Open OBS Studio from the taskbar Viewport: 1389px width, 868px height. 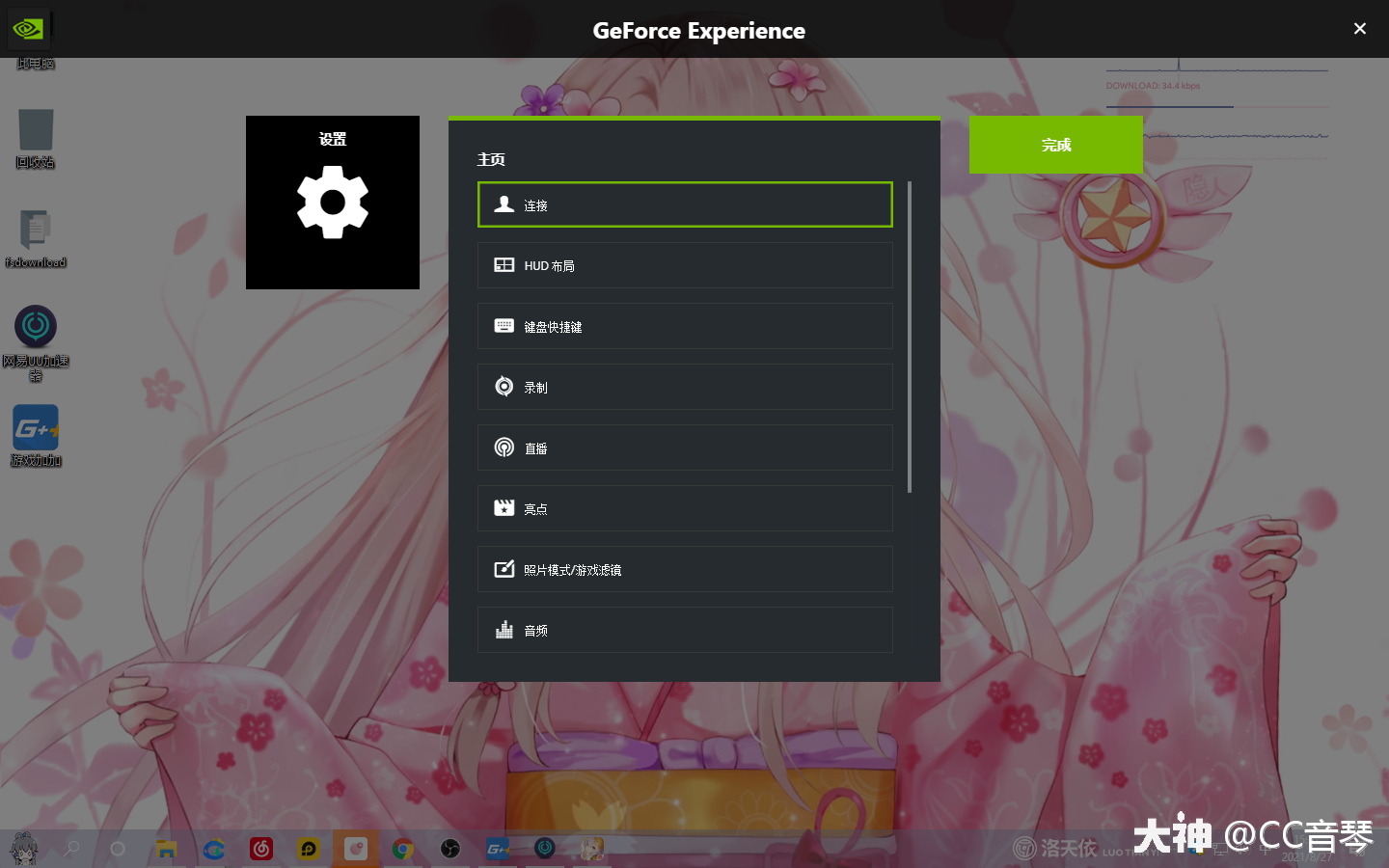(x=449, y=849)
